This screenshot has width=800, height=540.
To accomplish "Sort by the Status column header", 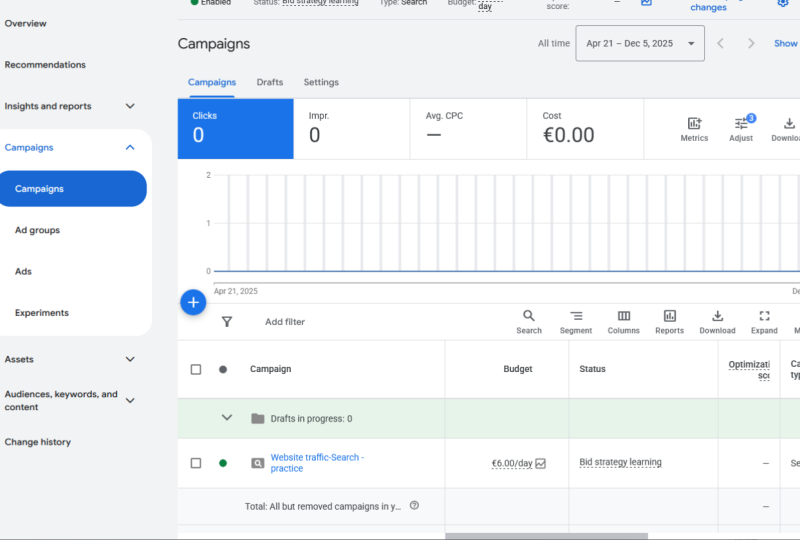I will pyautogui.click(x=592, y=369).
